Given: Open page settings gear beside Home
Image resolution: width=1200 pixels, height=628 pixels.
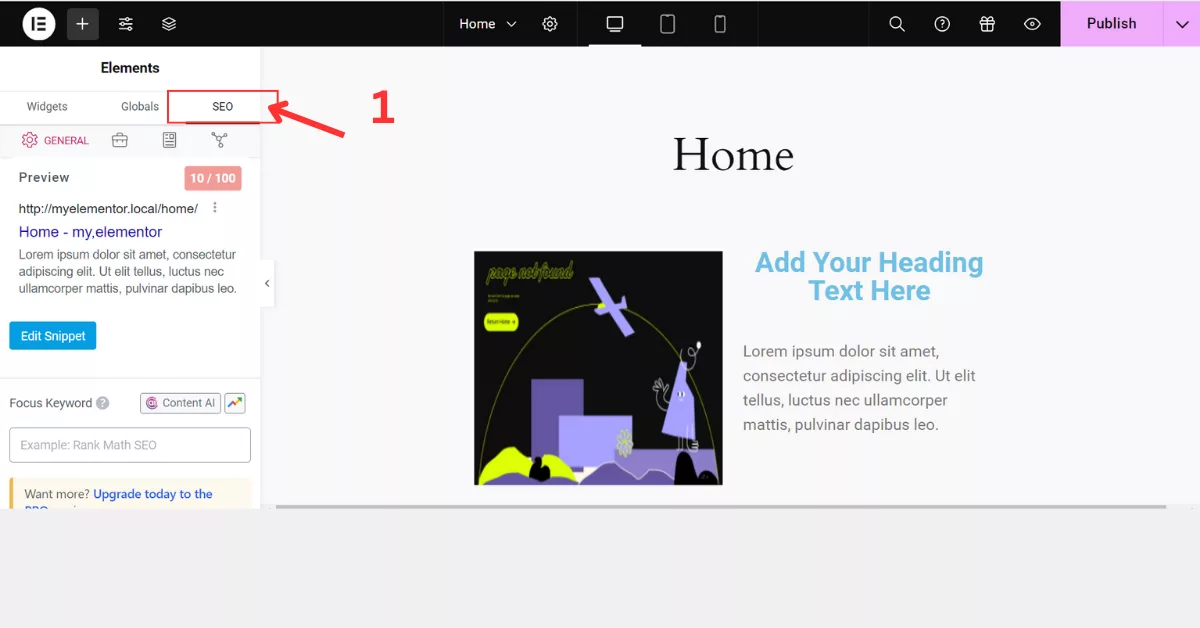Looking at the screenshot, I should coord(550,24).
